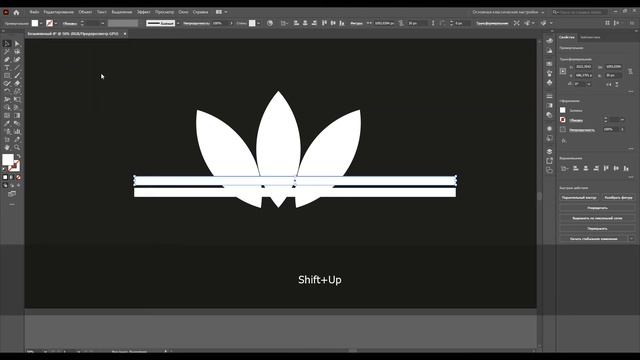640x360 pixels.
Task: Select the Magic Wand tool
Action: 7,52
